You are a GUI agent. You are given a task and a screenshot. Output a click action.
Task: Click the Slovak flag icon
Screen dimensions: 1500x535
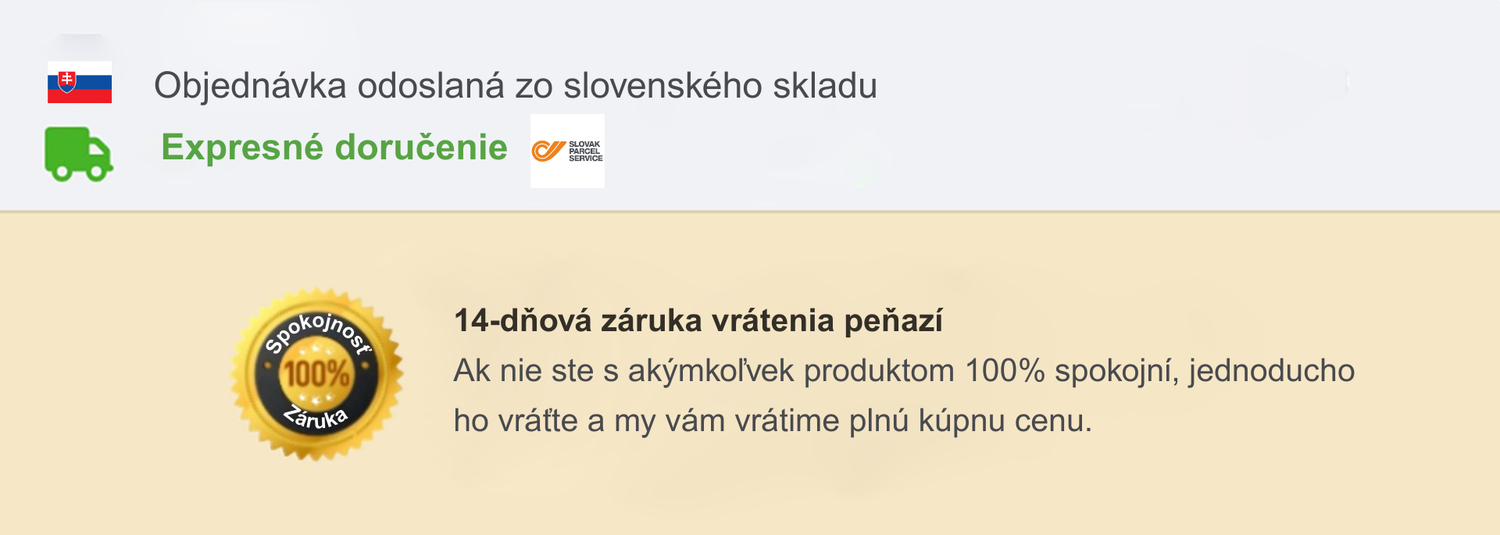79,83
